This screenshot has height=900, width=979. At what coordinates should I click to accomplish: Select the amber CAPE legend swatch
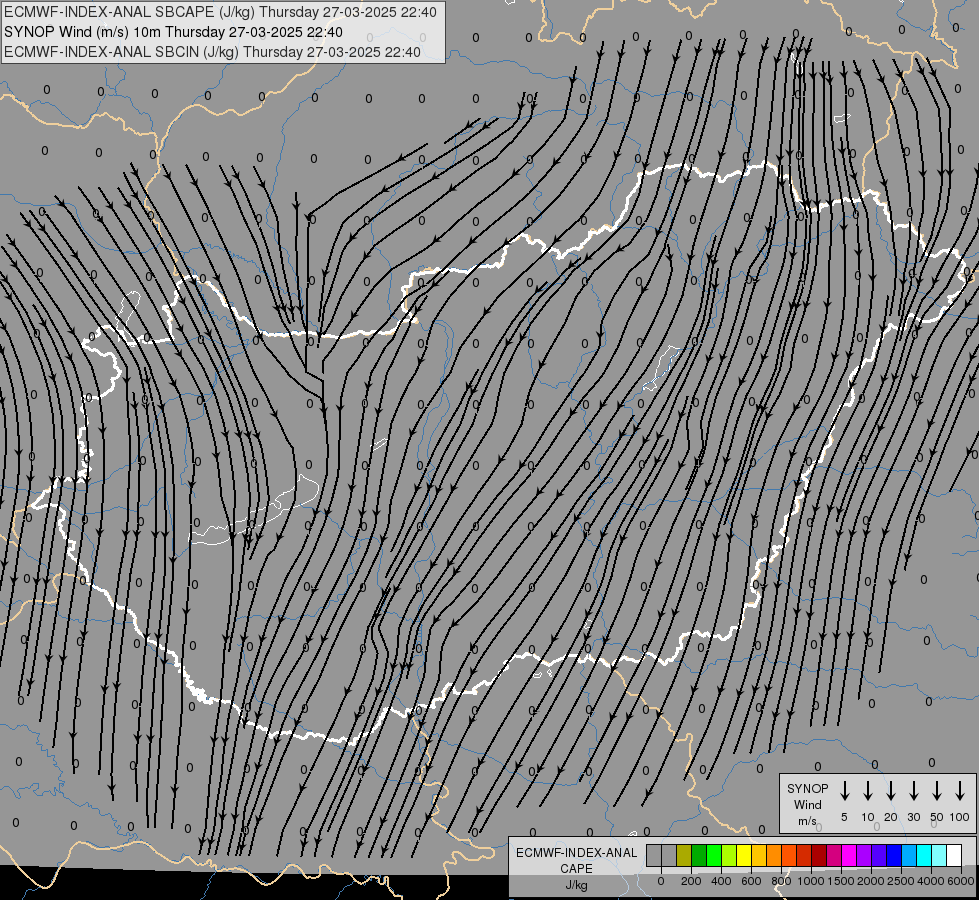759,855
